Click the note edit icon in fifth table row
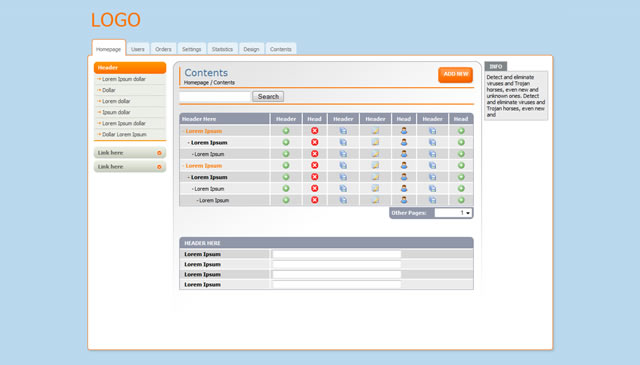 tap(375, 177)
